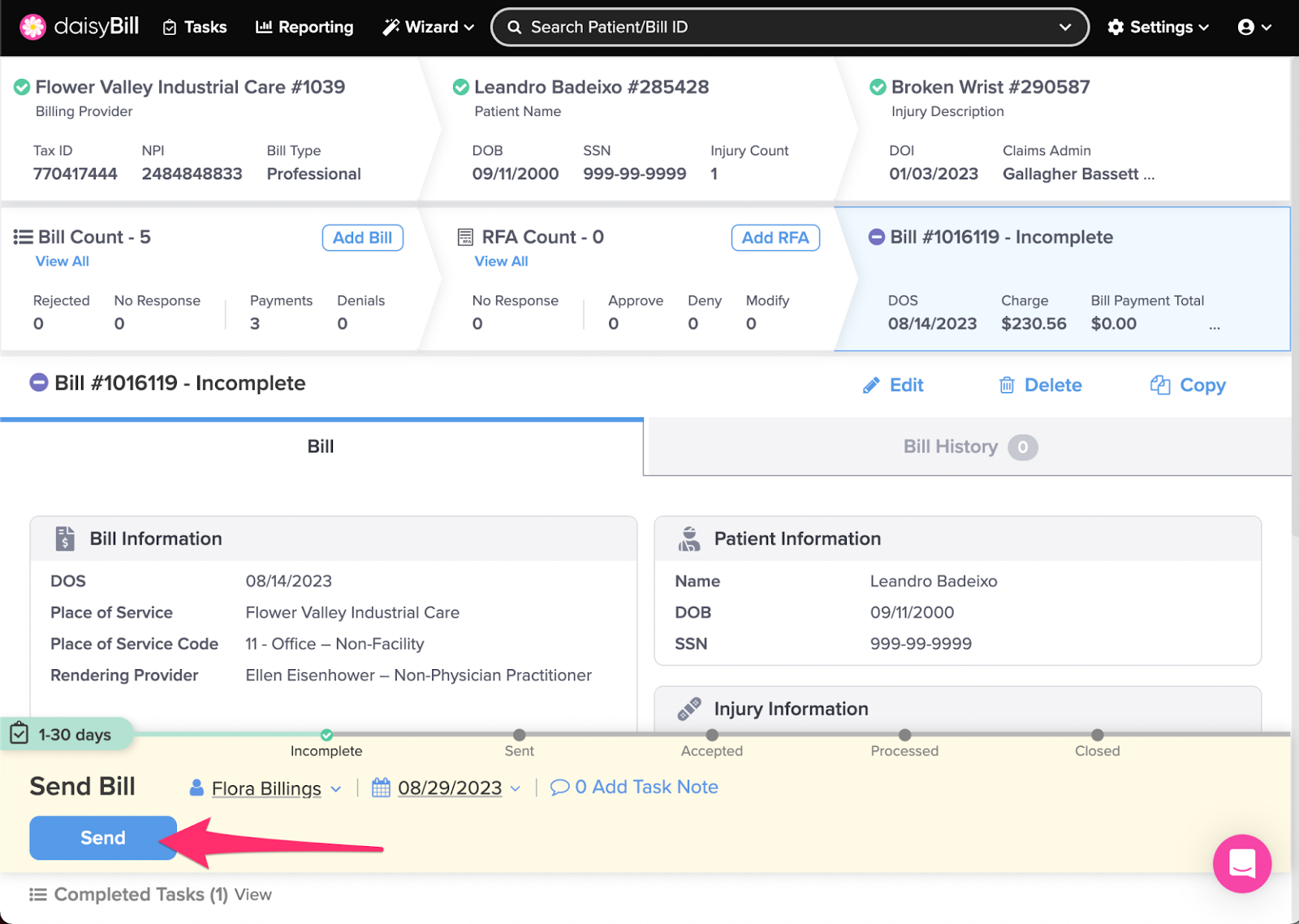
Task: Delete Bill #1016119
Action: pos(1040,386)
